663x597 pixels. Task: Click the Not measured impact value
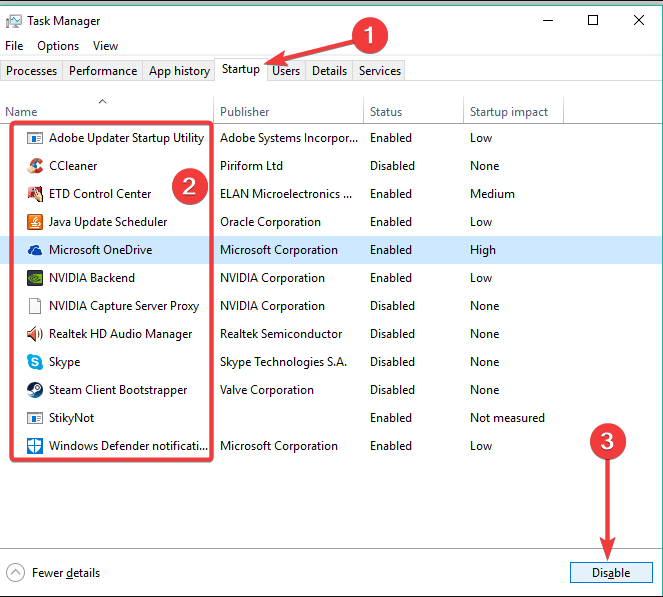507,418
